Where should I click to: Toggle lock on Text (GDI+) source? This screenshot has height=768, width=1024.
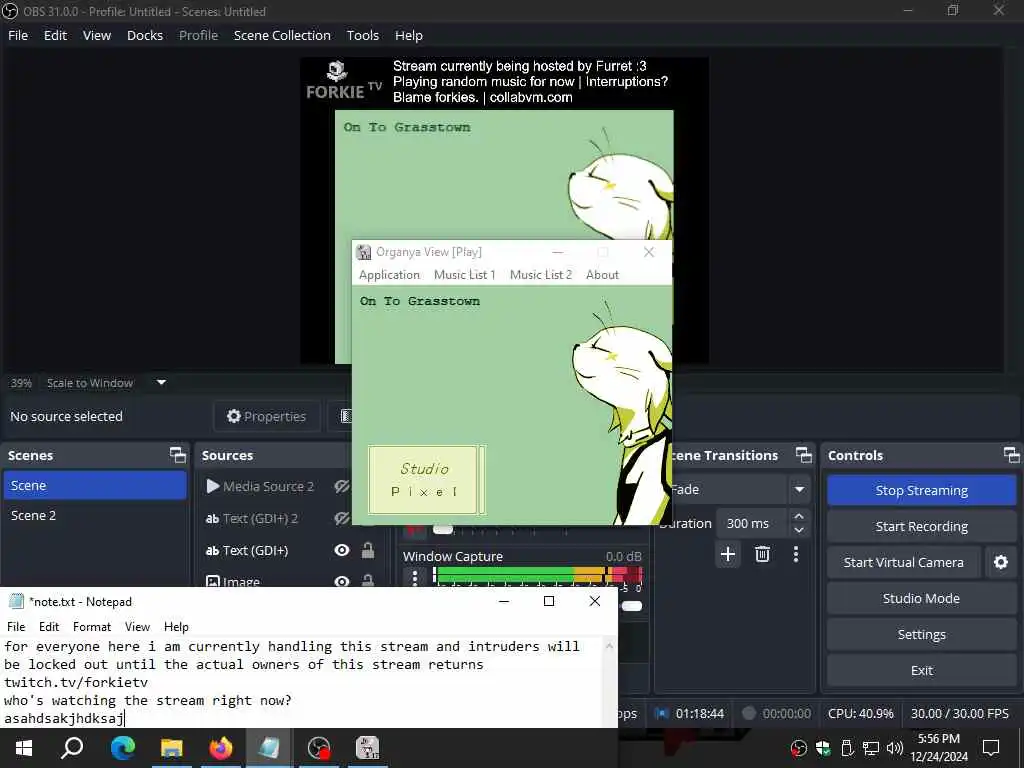368,551
